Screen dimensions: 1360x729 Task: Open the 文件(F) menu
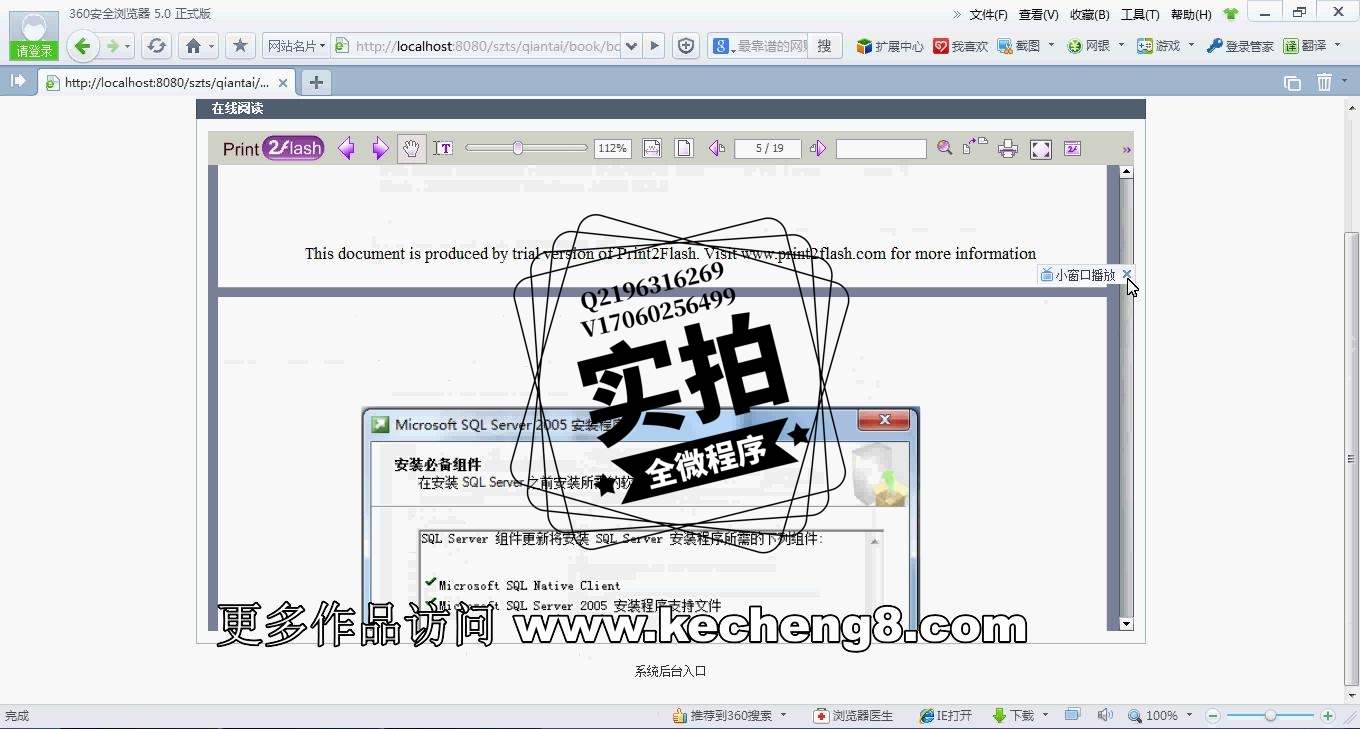coord(988,14)
